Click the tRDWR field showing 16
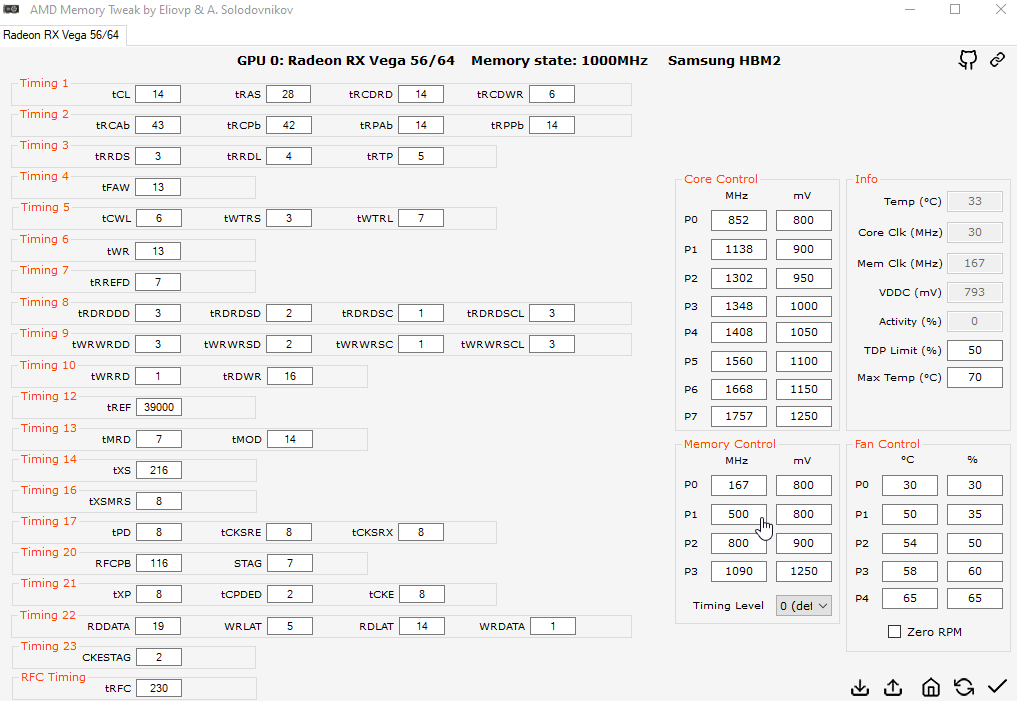Image resolution: width=1017 pixels, height=701 pixels. pos(290,376)
